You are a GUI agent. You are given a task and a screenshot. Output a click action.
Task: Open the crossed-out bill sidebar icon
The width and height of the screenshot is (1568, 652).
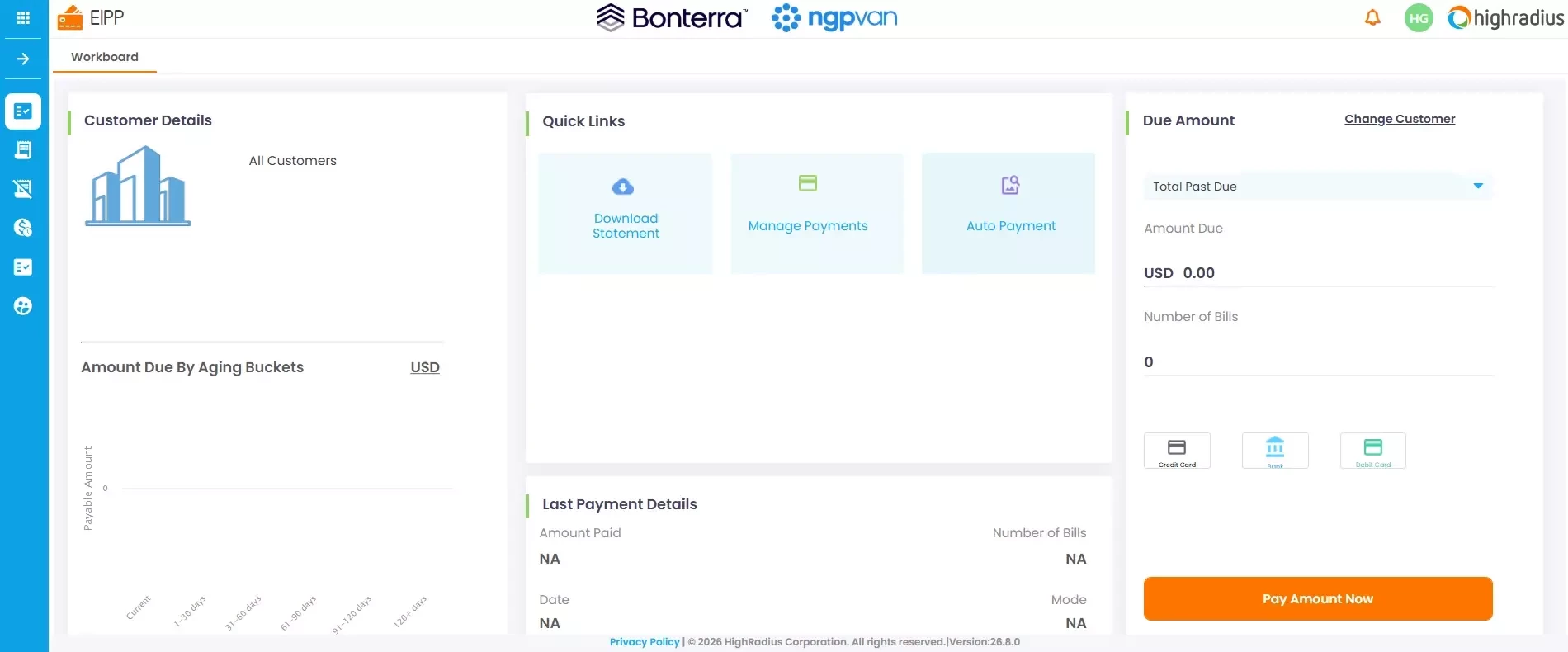pyautogui.click(x=23, y=189)
